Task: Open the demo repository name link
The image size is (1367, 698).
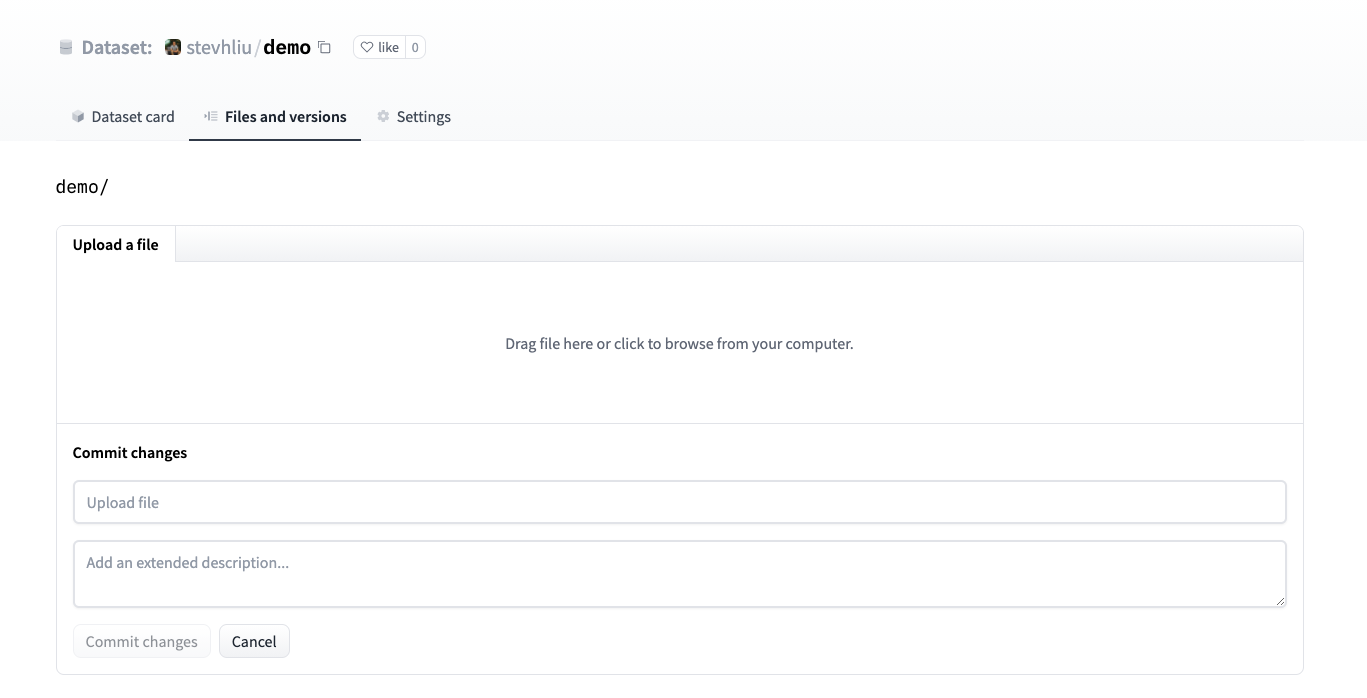Action: tap(287, 47)
